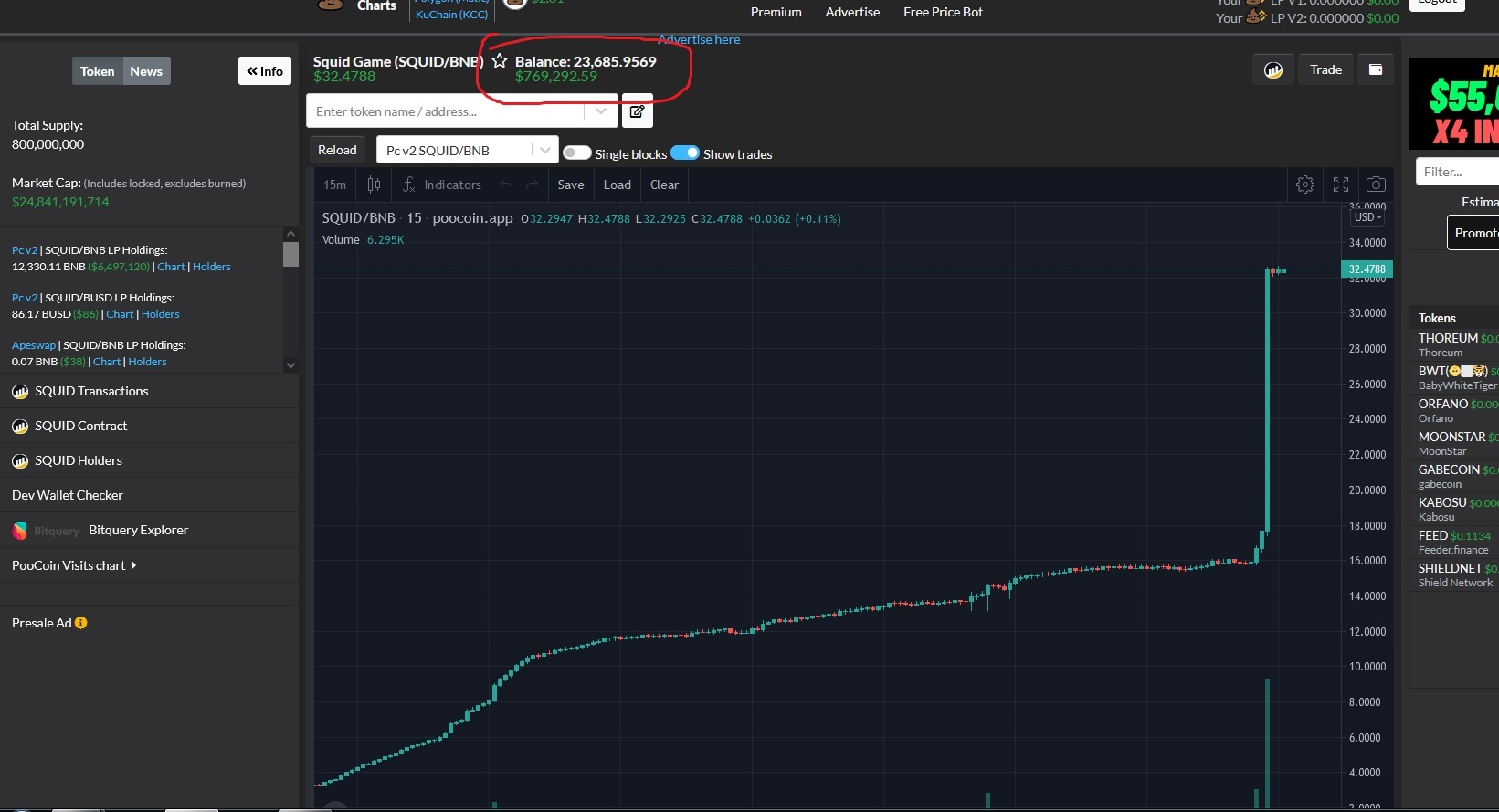Click the chart icon next to Trade
1499x812 pixels.
pyautogui.click(x=1273, y=70)
